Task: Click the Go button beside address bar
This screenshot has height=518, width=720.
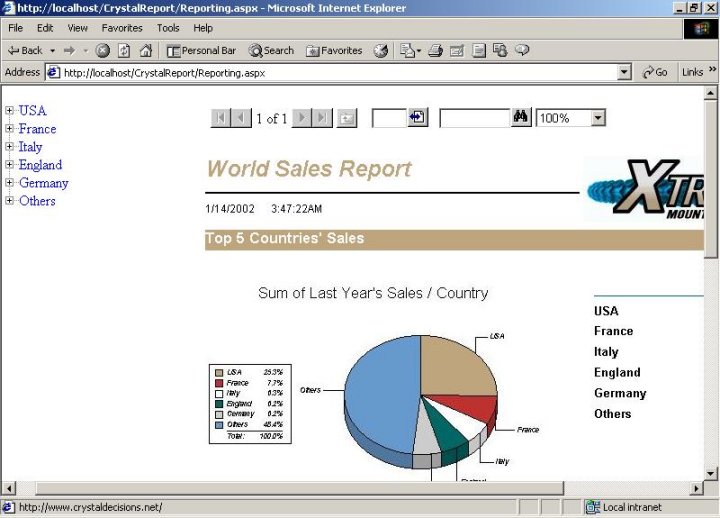Action: [x=656, y=72]
